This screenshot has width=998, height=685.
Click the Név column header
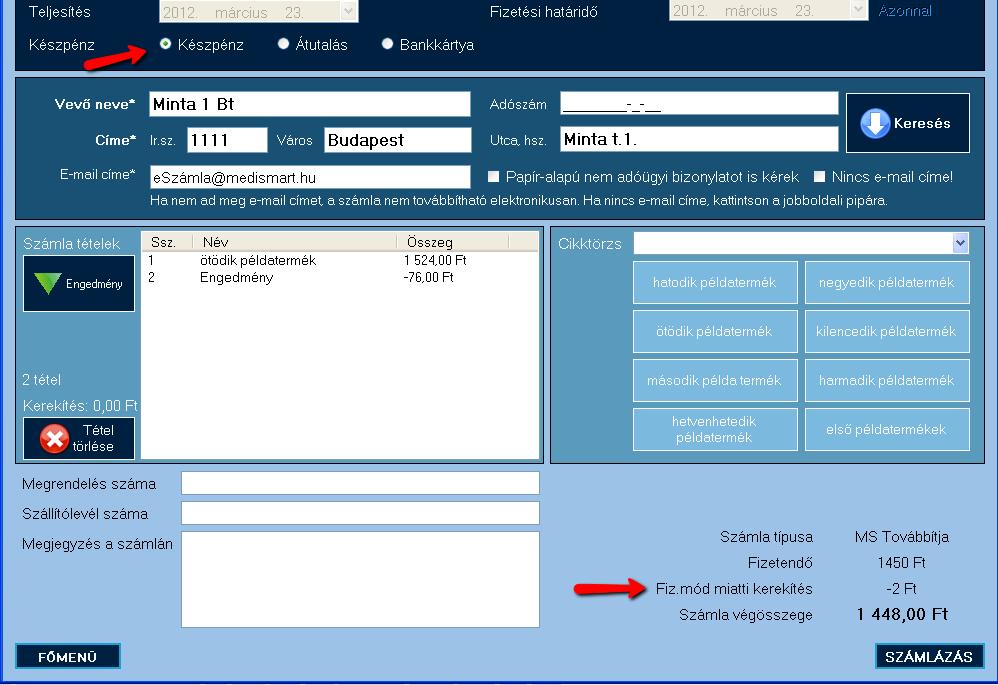(x=295, y=242)
